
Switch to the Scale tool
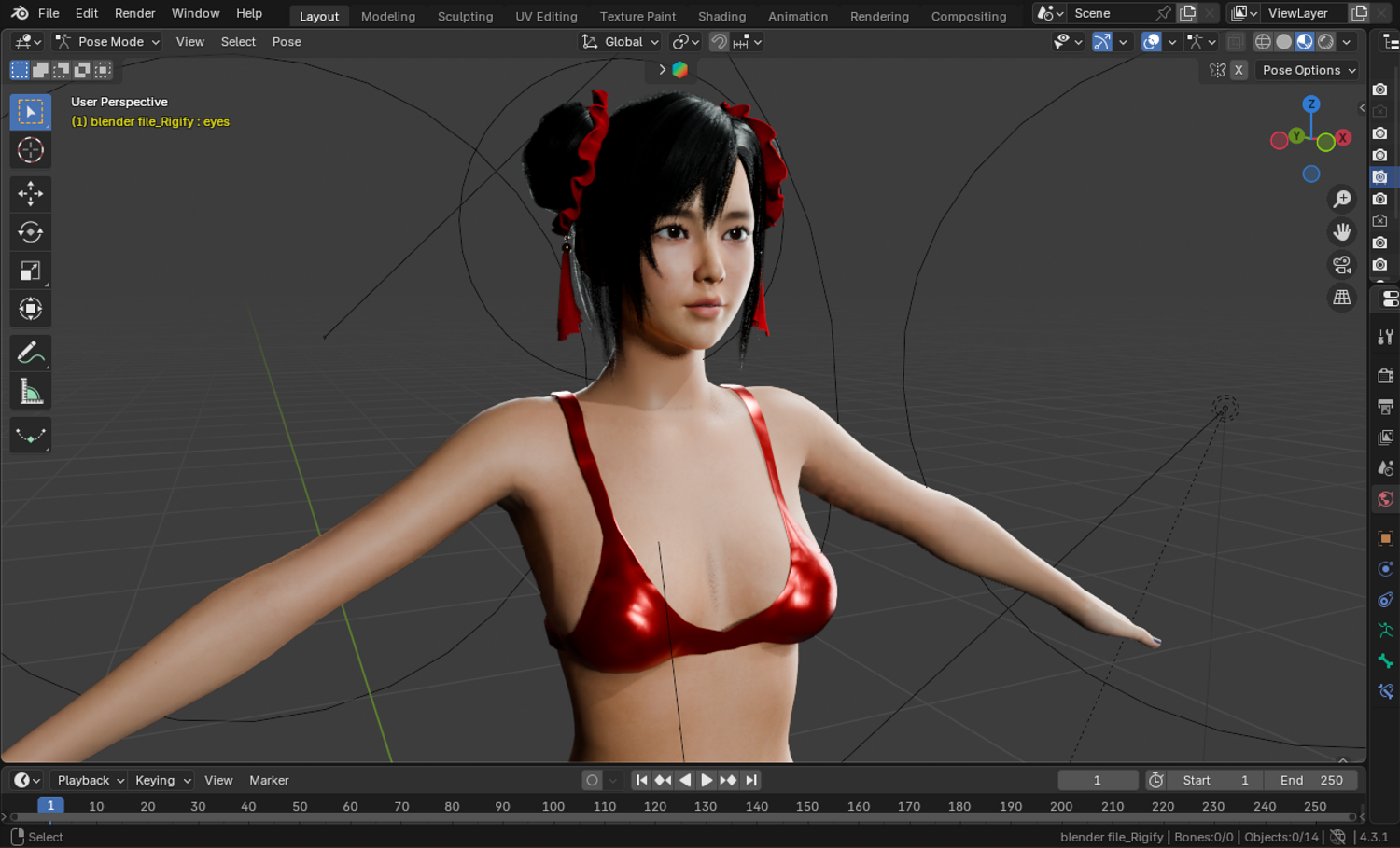click(31, 271)
